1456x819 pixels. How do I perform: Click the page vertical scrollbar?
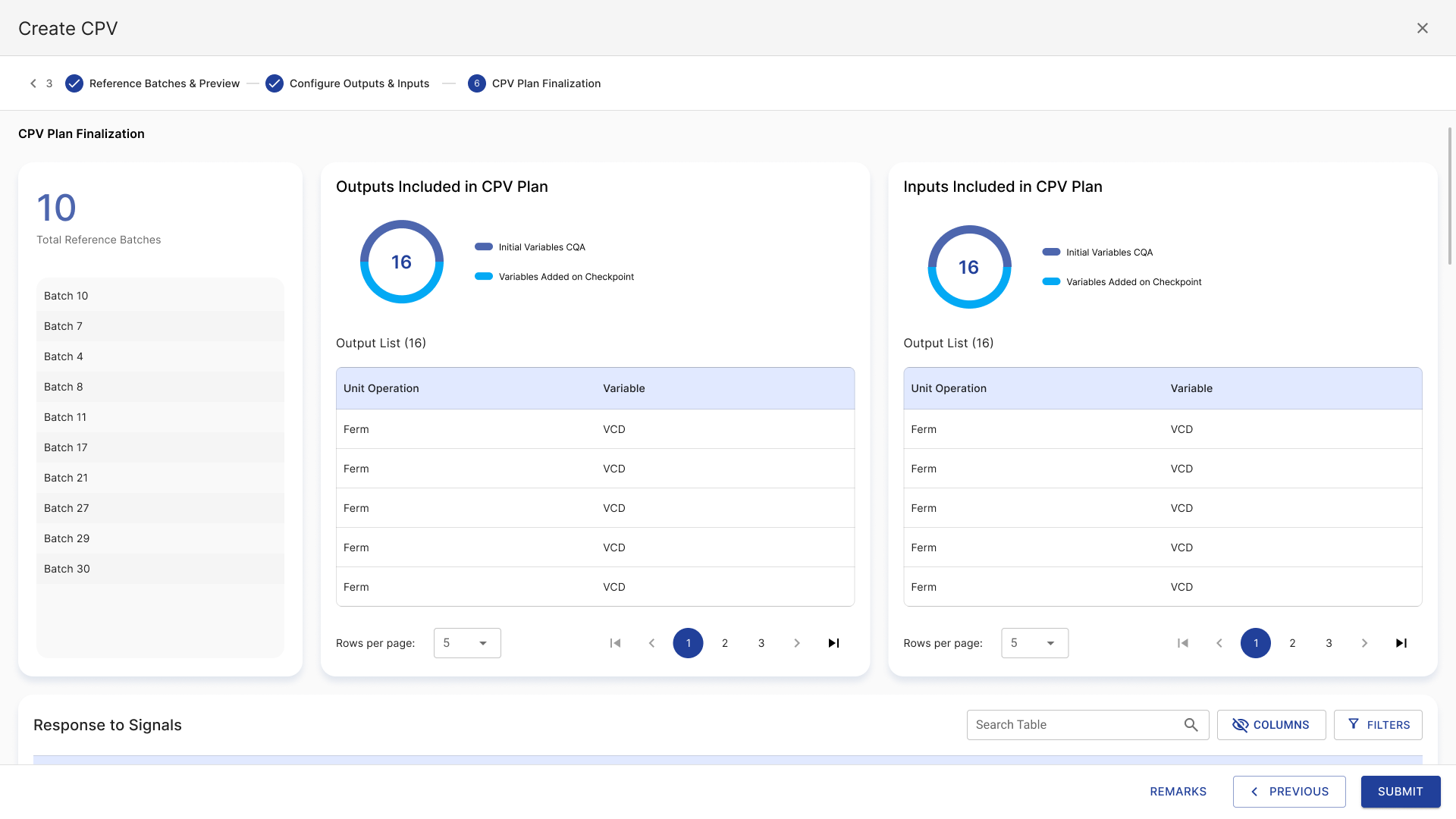[1450, 196]
